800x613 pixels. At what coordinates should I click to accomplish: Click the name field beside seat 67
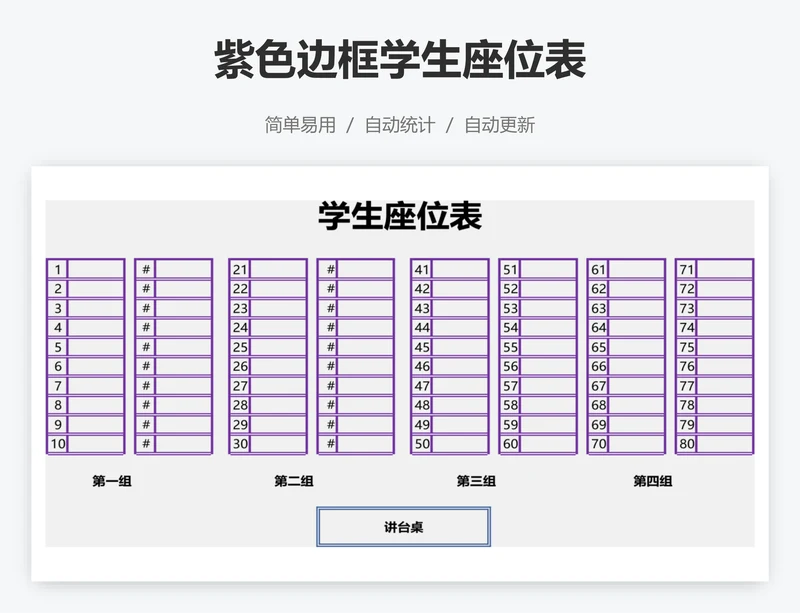(637, 386)
